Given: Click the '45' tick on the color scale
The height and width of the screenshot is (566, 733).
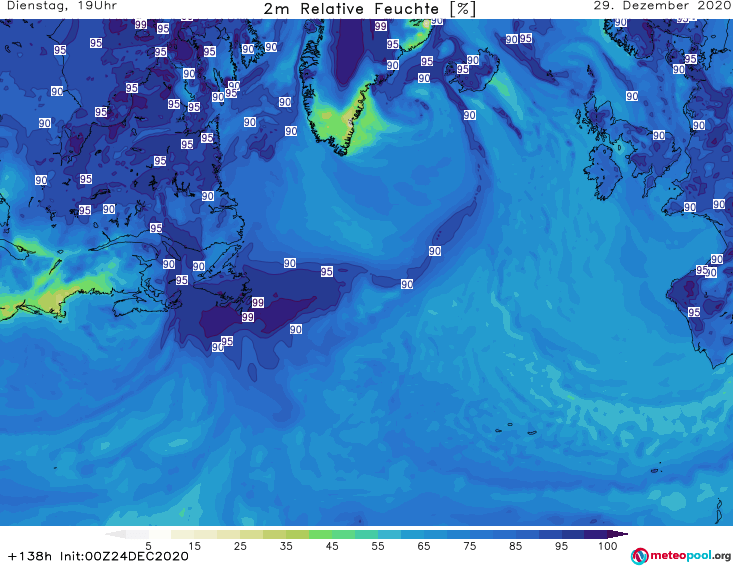Looking at the screenshot, I should point(332,546).
